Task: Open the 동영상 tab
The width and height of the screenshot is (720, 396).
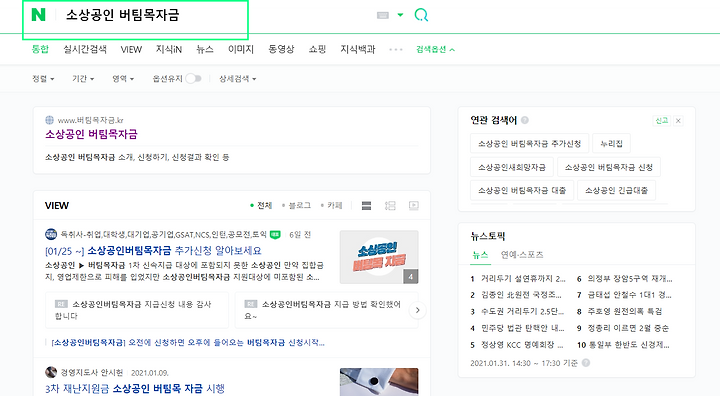Action: click(x=281, y=49)
